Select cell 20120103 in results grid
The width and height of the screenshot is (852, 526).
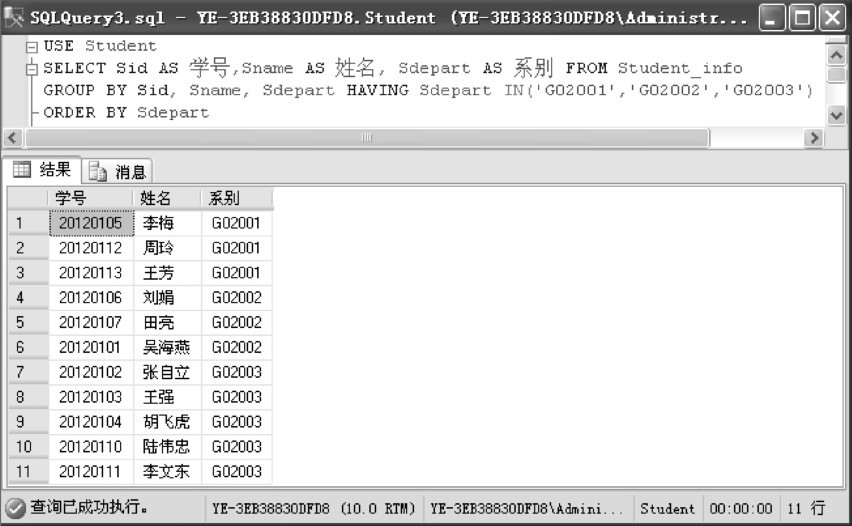(x=91, y=397)
